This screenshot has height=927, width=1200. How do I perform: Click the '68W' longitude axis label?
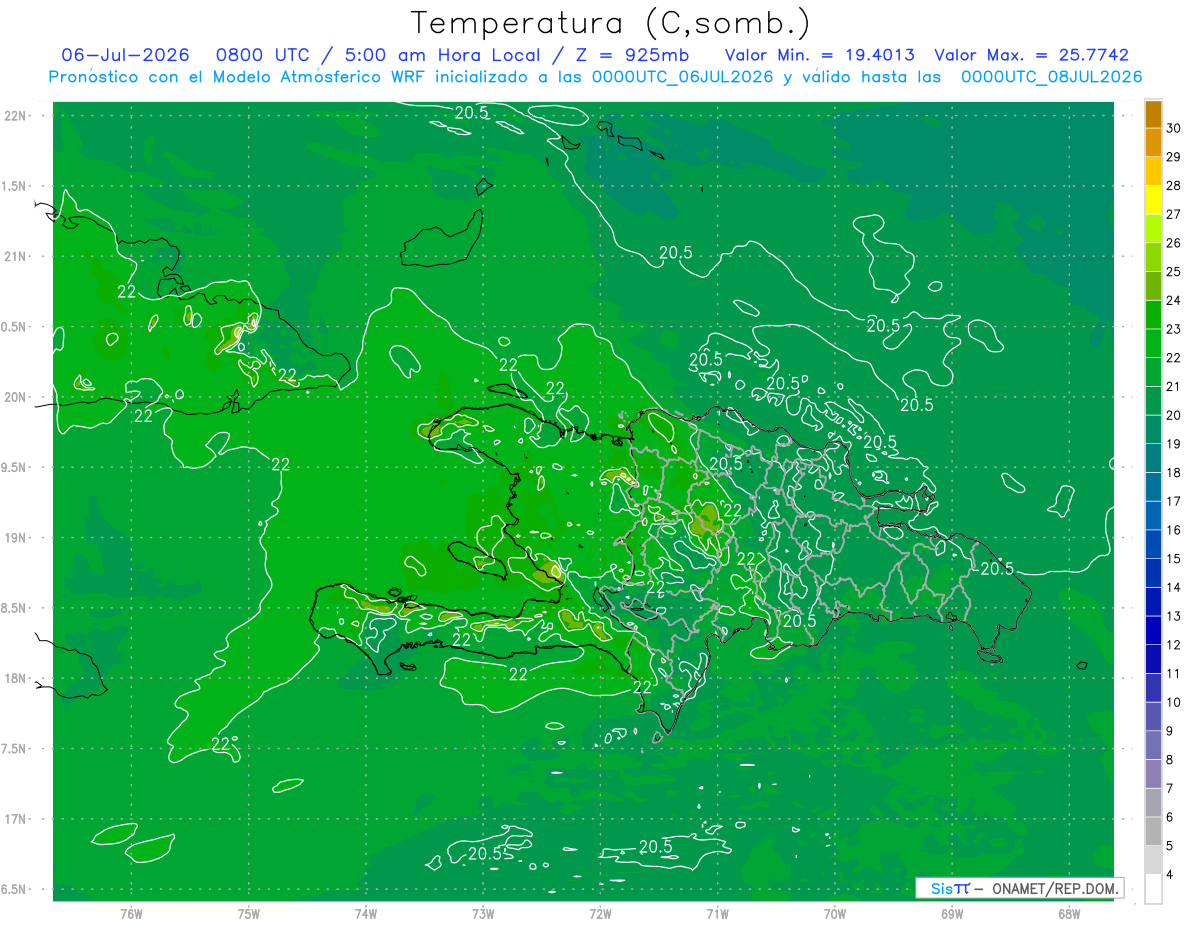coord(1068,914)
